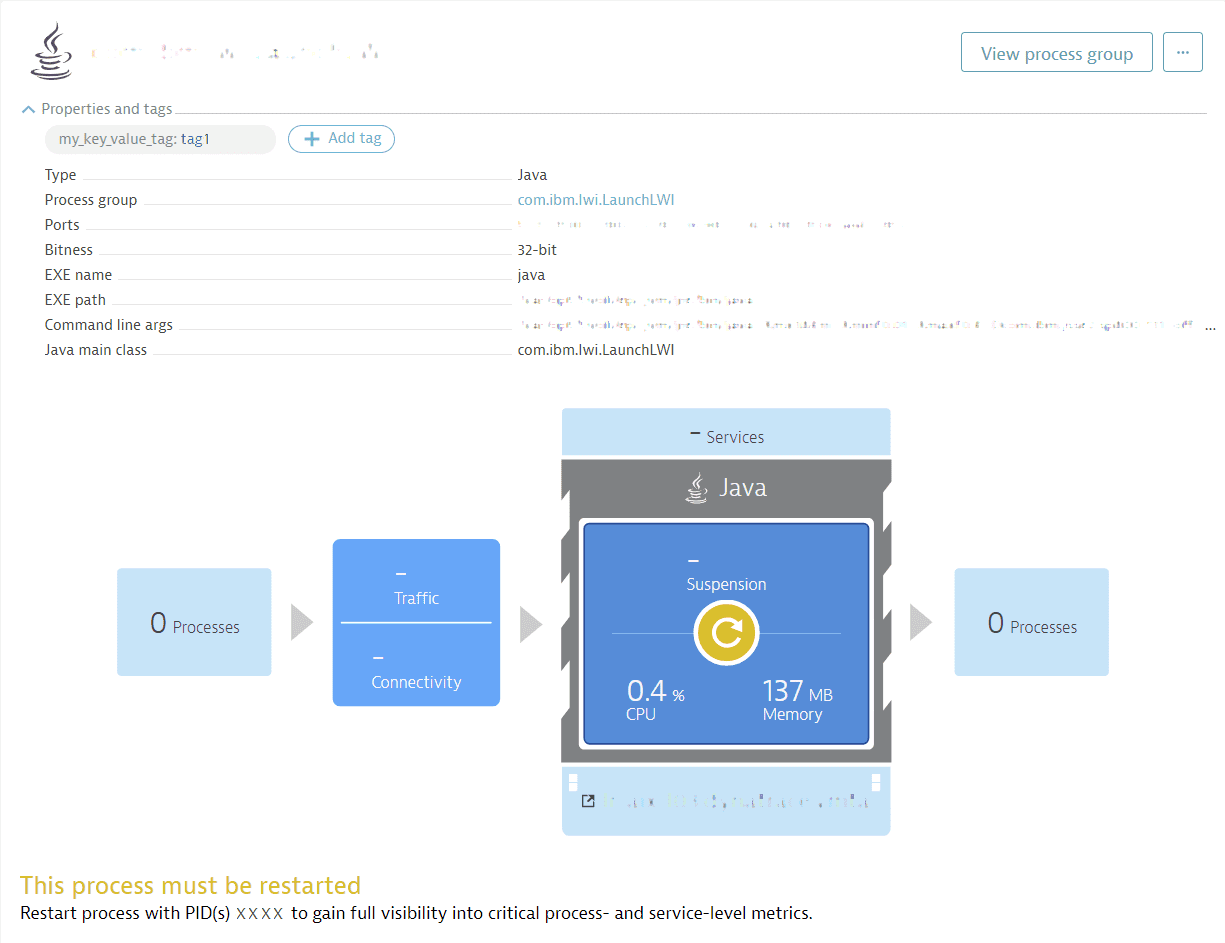Screen dimensions: 1225x943
Task: Click the Java main class value
Action: [x=596, y=350]
